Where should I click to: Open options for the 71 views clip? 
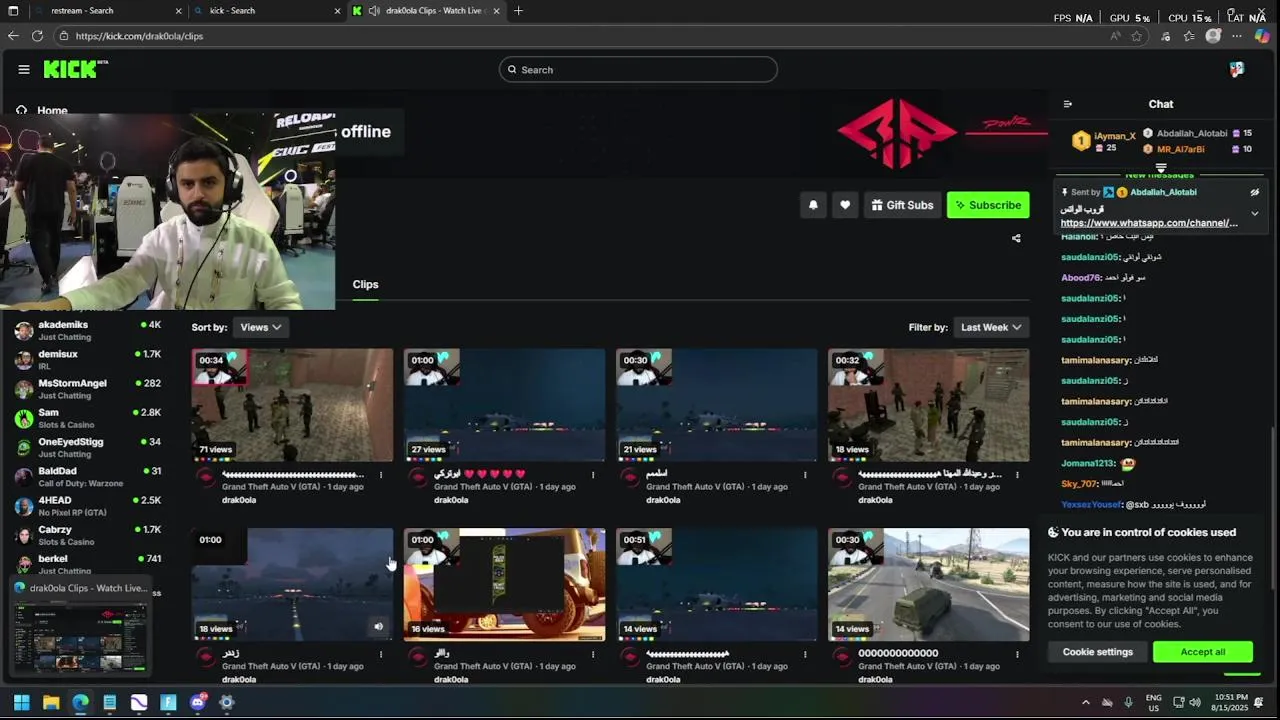coord(381,475)
